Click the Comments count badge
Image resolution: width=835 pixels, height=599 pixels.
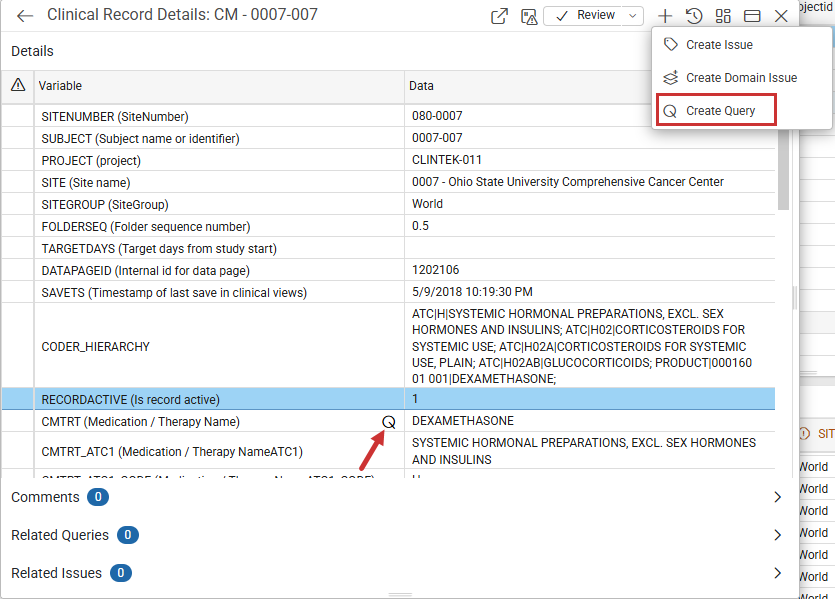(x=98, y=497)
